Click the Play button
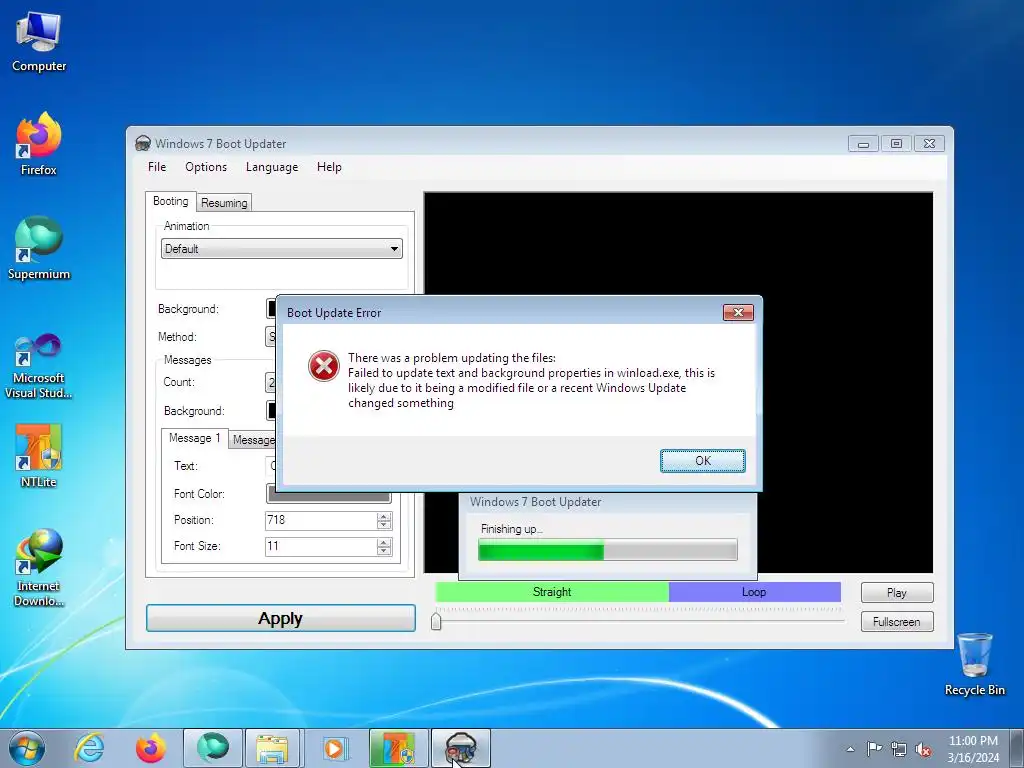 897,592
